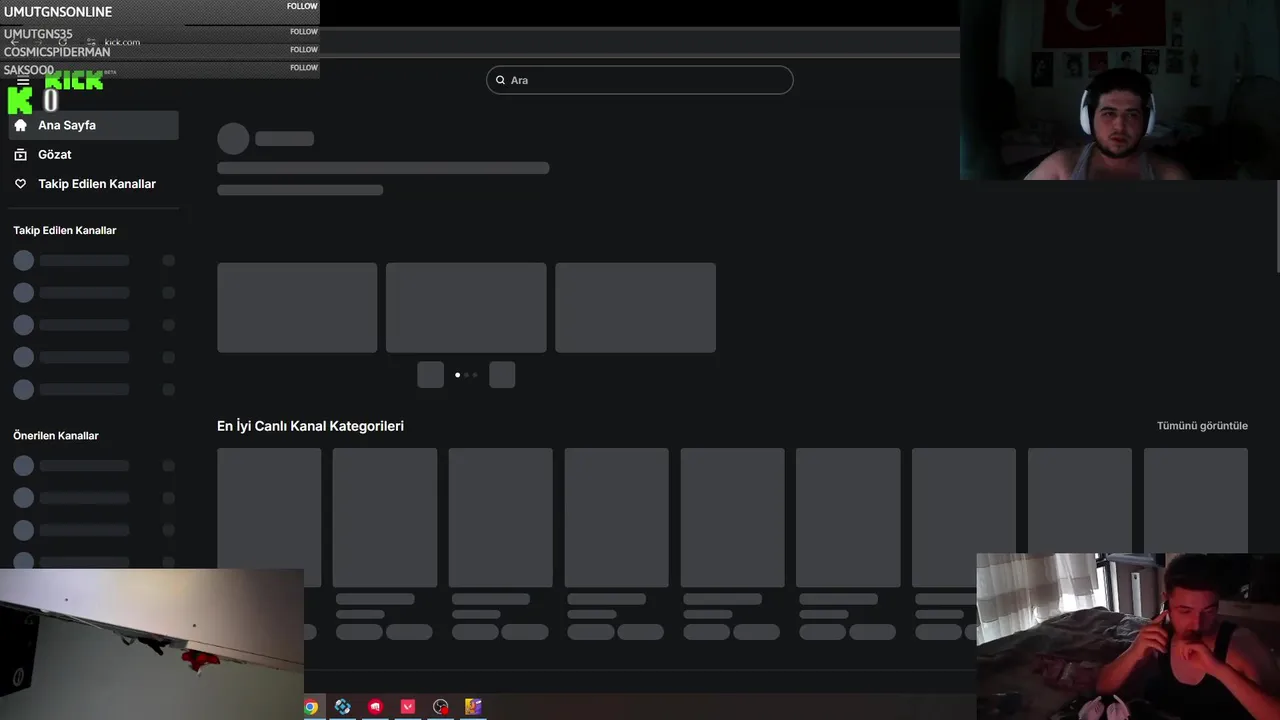Open OBS Studio from the taskbar

441,707
